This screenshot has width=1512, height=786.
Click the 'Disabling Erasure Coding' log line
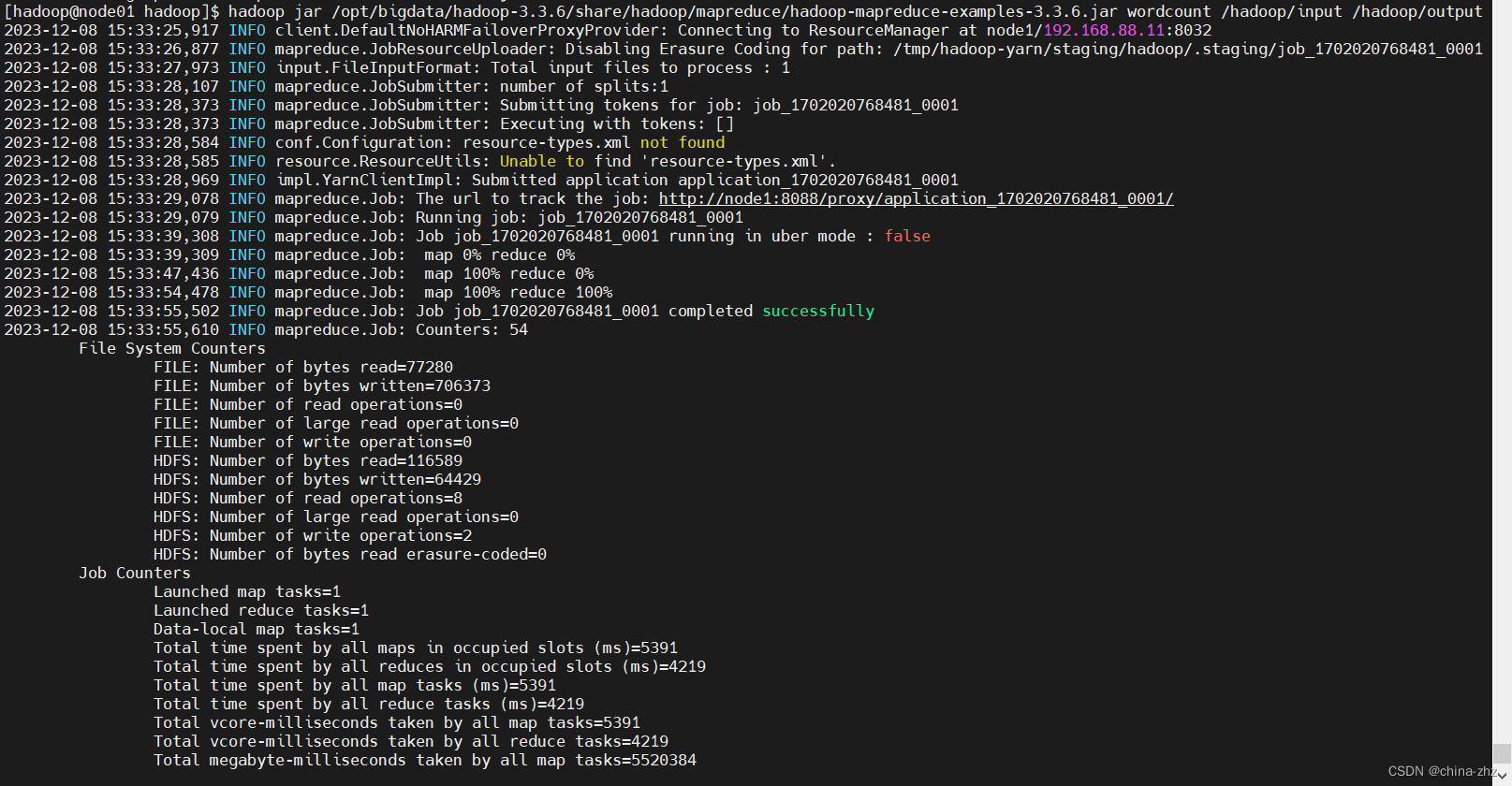tap(743, 49)
